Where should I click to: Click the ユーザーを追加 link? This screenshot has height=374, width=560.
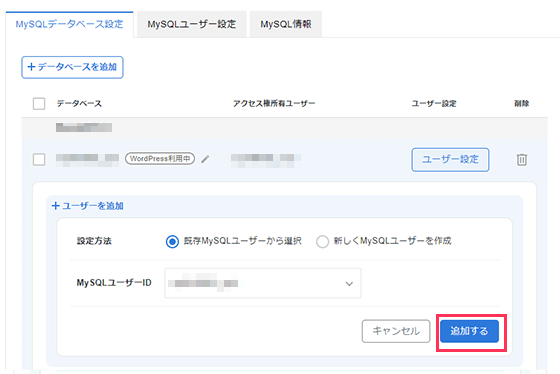[88, 206]
